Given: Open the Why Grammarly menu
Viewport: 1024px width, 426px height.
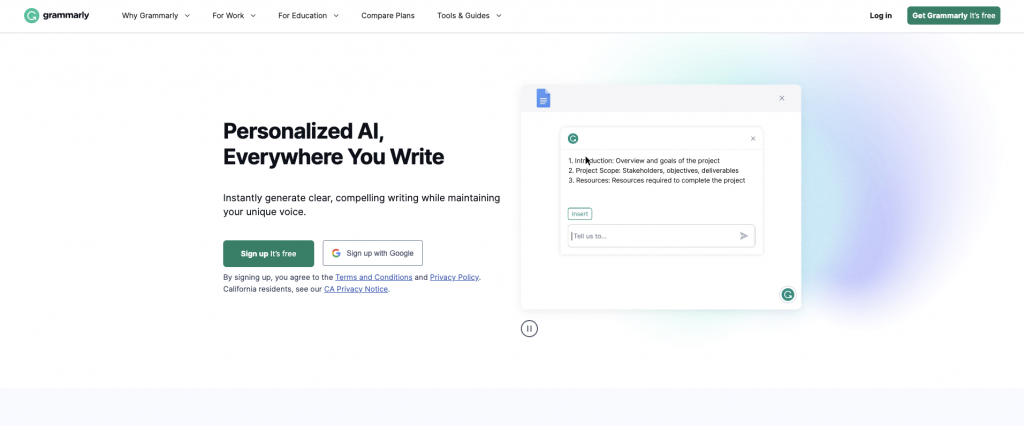Looking at the screenshot, I should 156,16.
